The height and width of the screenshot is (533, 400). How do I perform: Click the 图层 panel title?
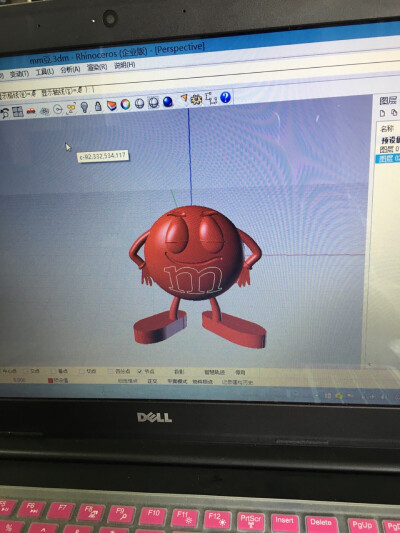click(388, 101)
